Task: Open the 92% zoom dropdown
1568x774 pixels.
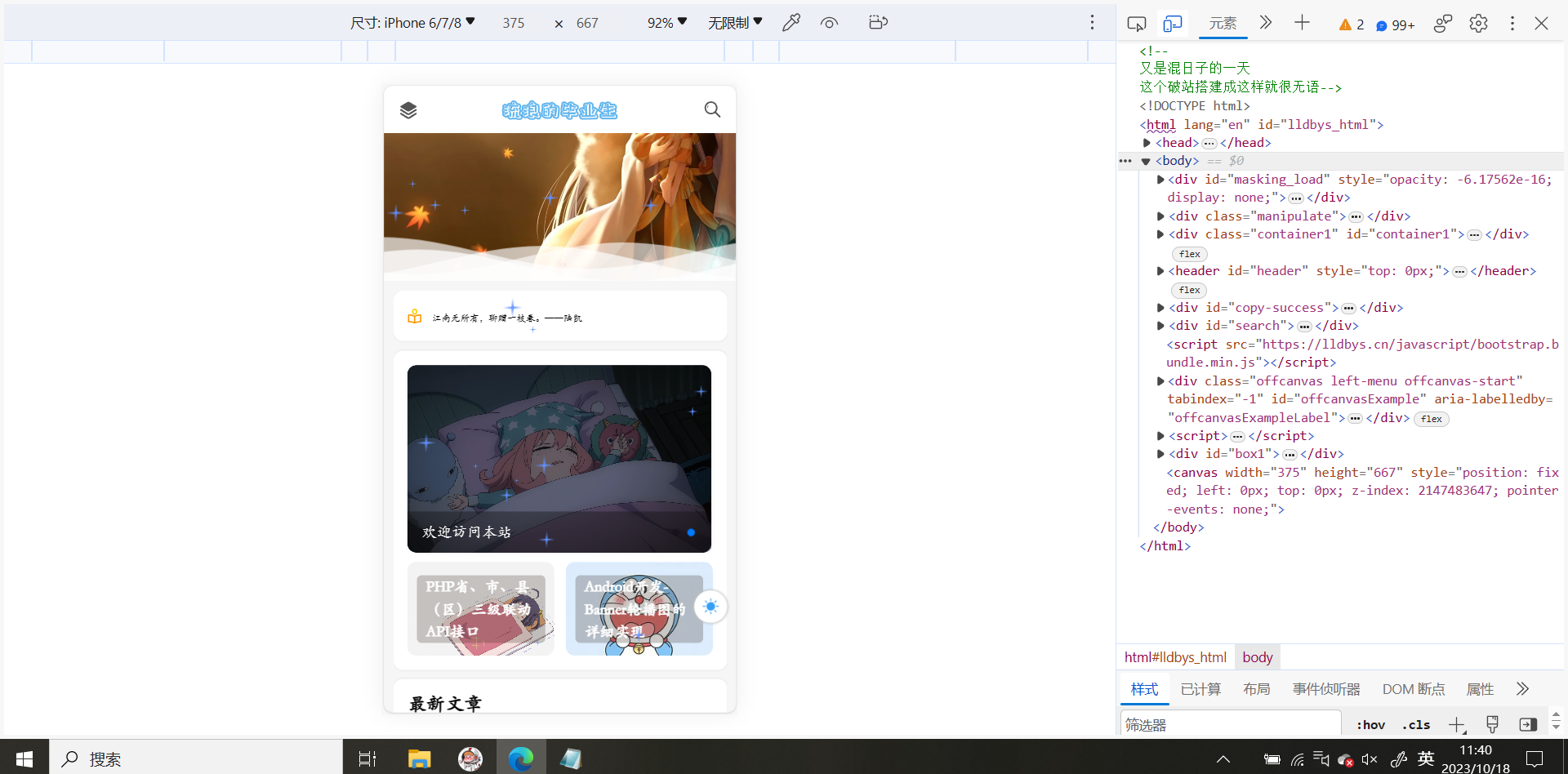Action: pos(667,23)
